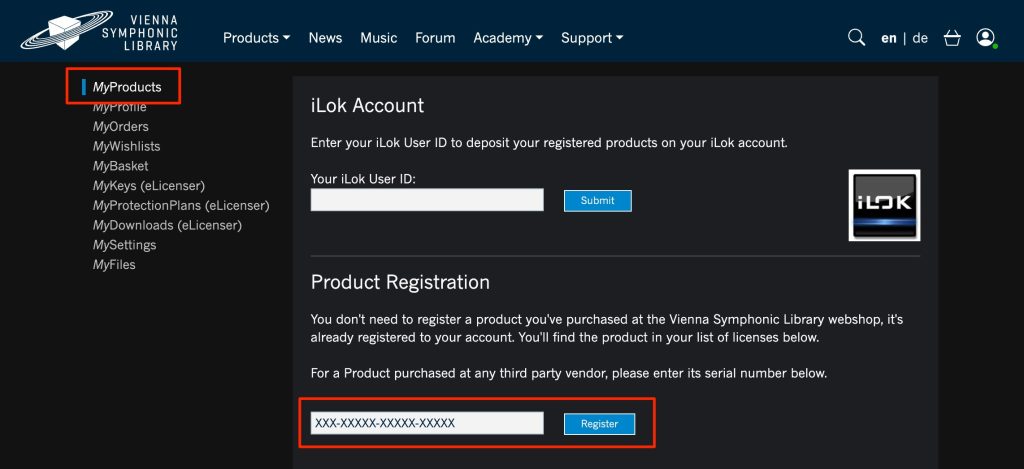Open MyOrders in the sidebar
Viewport: 1024px width, 469px height.
[121, 127]
